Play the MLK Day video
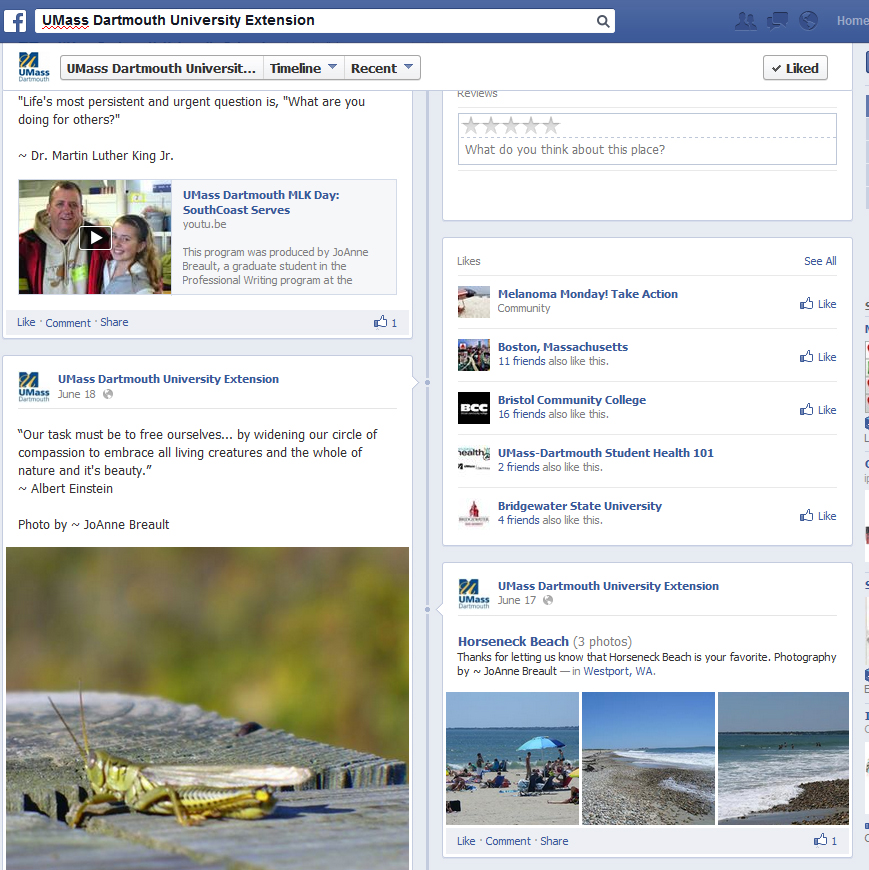 pos(95,237)
